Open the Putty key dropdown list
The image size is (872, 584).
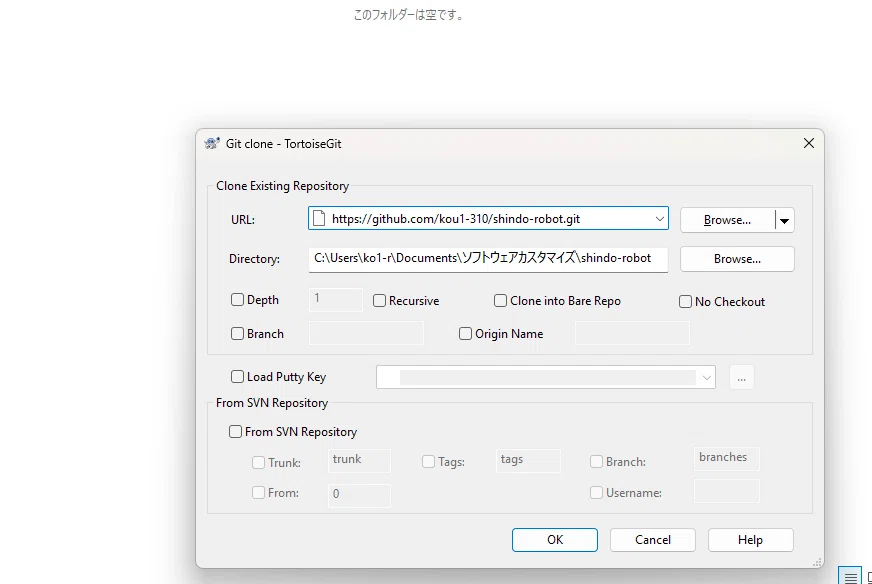click(706, 378)
